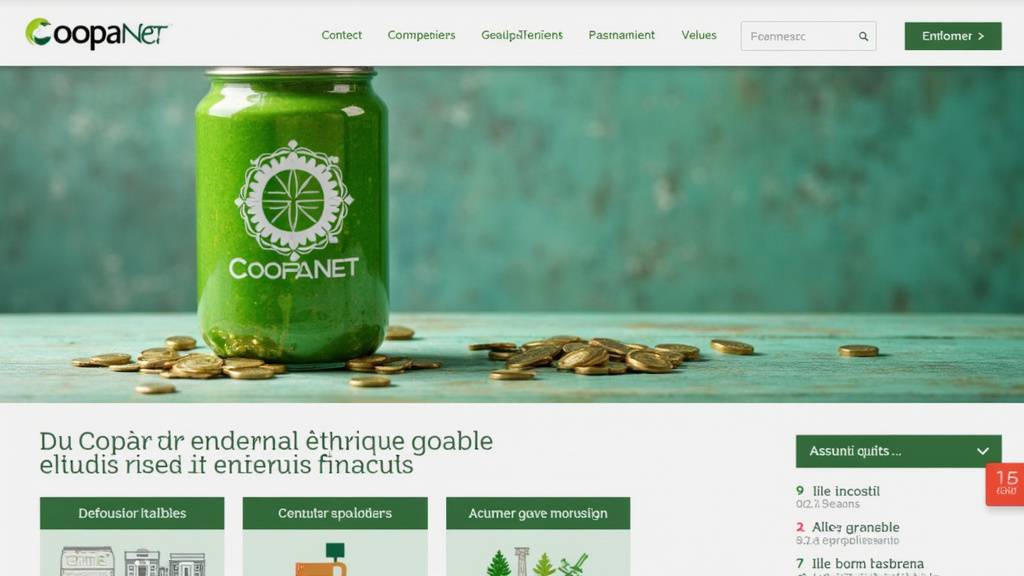
Task: Open the Contect menu item
Action: coord(342,35)
